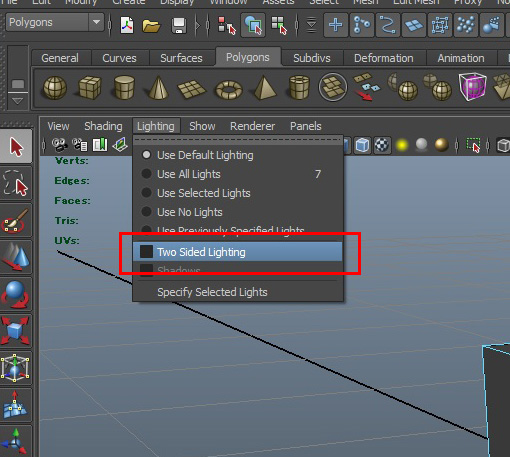The image size is (510, 457).
Task: Create polygon cone from shelf
Action: (x=158, y=88)
